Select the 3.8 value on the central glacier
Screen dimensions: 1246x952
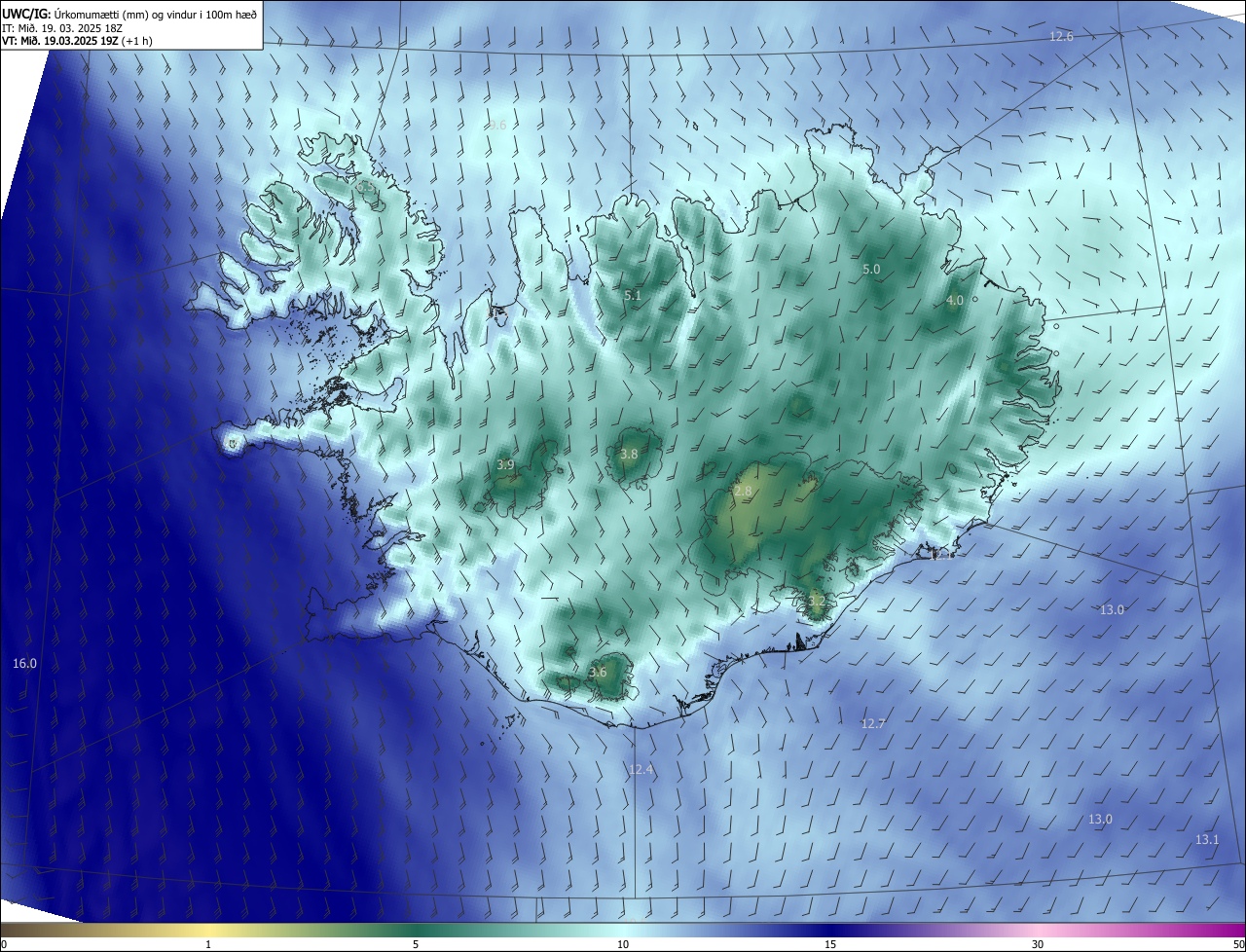pos(629,454)
